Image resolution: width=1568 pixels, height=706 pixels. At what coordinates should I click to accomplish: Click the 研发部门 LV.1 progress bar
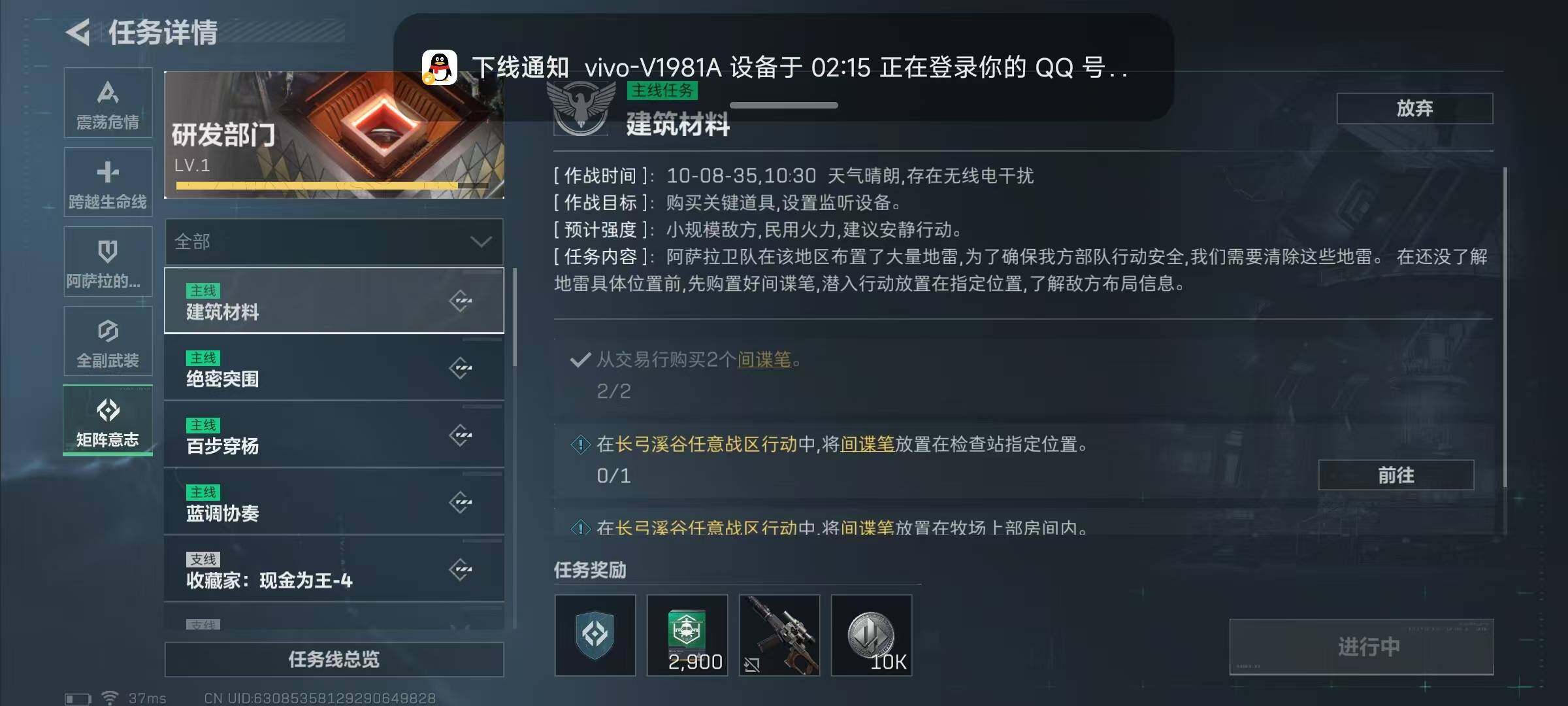[332, 186]
